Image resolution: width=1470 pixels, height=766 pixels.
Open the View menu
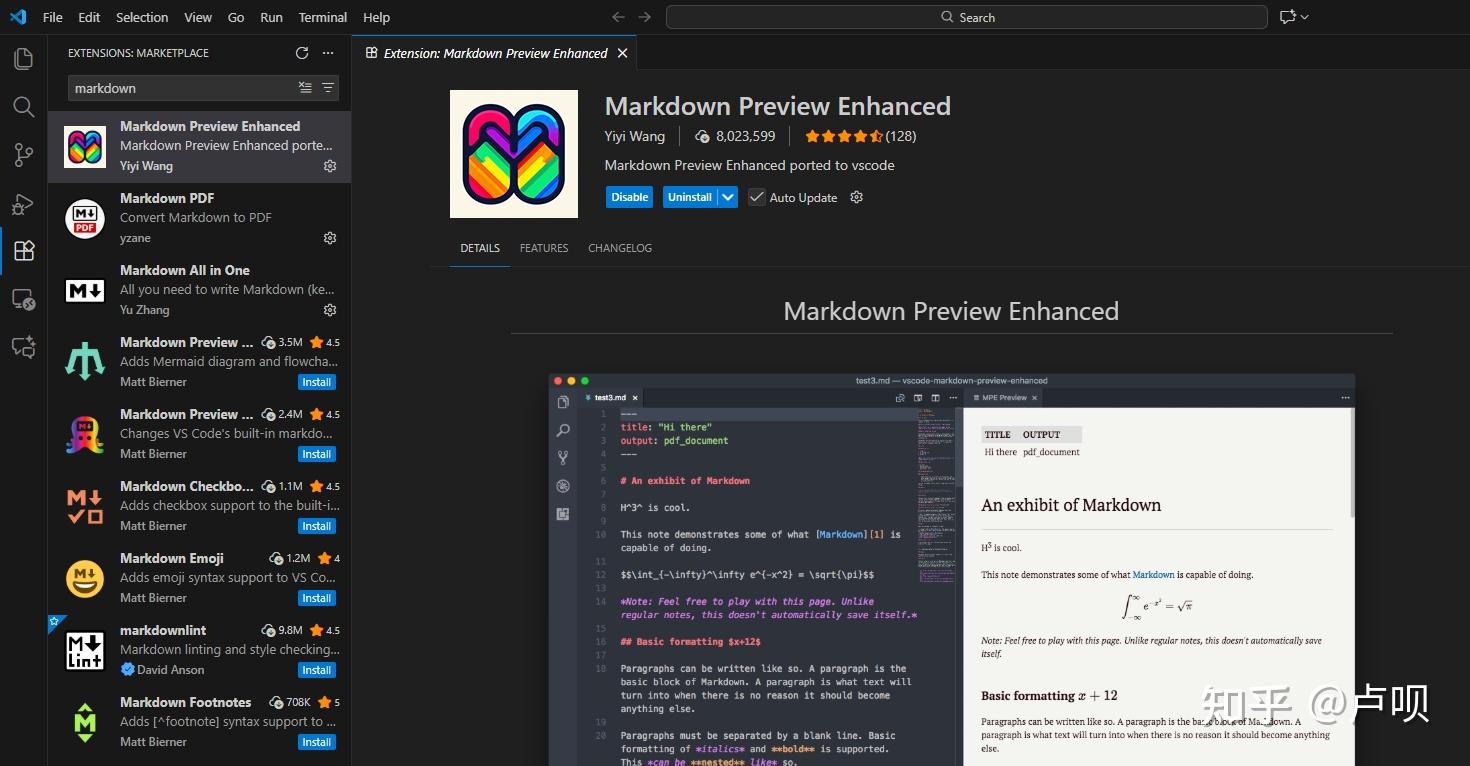click(x=198, y=17)
